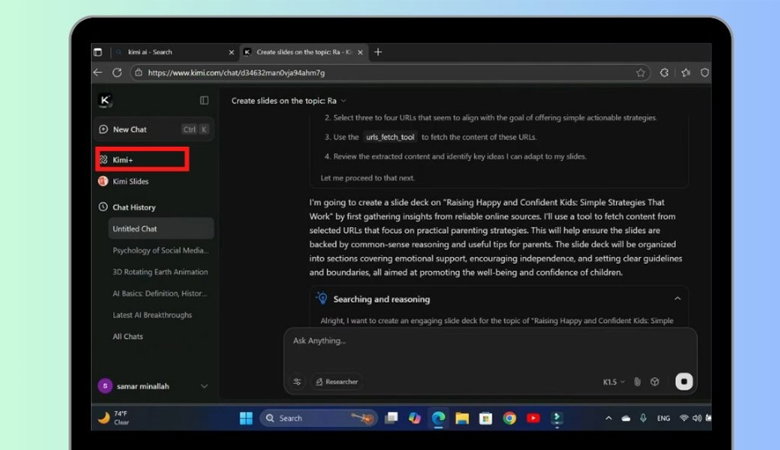Screen dimensions: 780x450
Task: Launch Copilot from the taskbar
Action: (415, 418)
